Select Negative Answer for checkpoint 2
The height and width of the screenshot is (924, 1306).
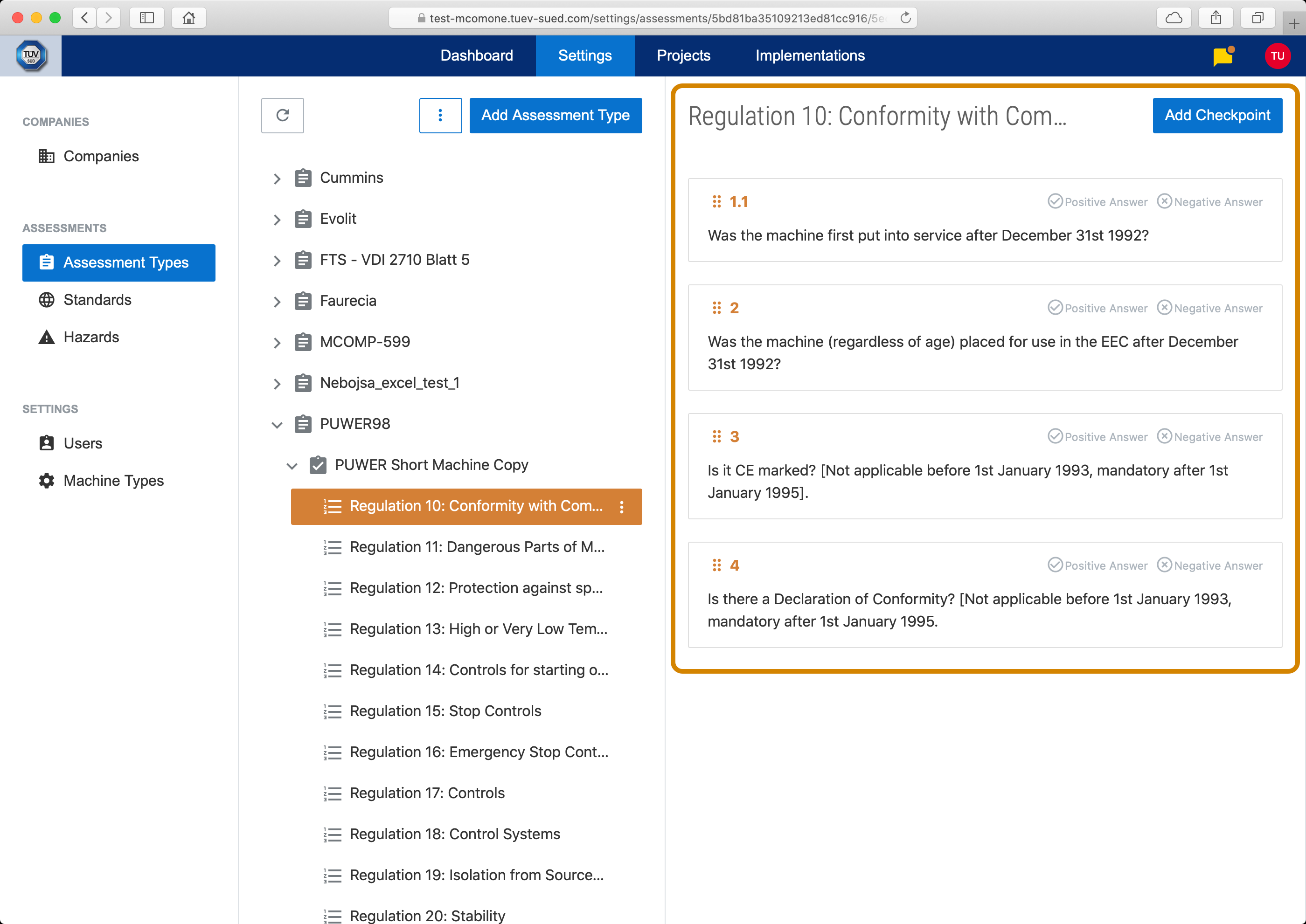click(1210, 308)
